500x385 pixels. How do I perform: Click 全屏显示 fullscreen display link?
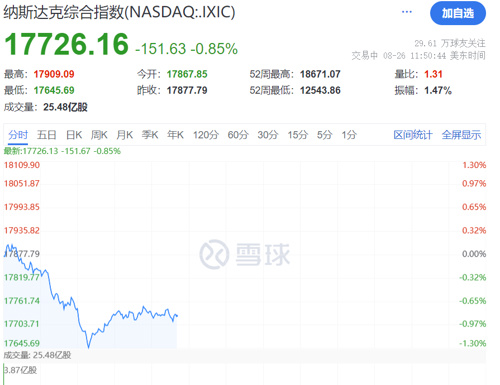461,135
